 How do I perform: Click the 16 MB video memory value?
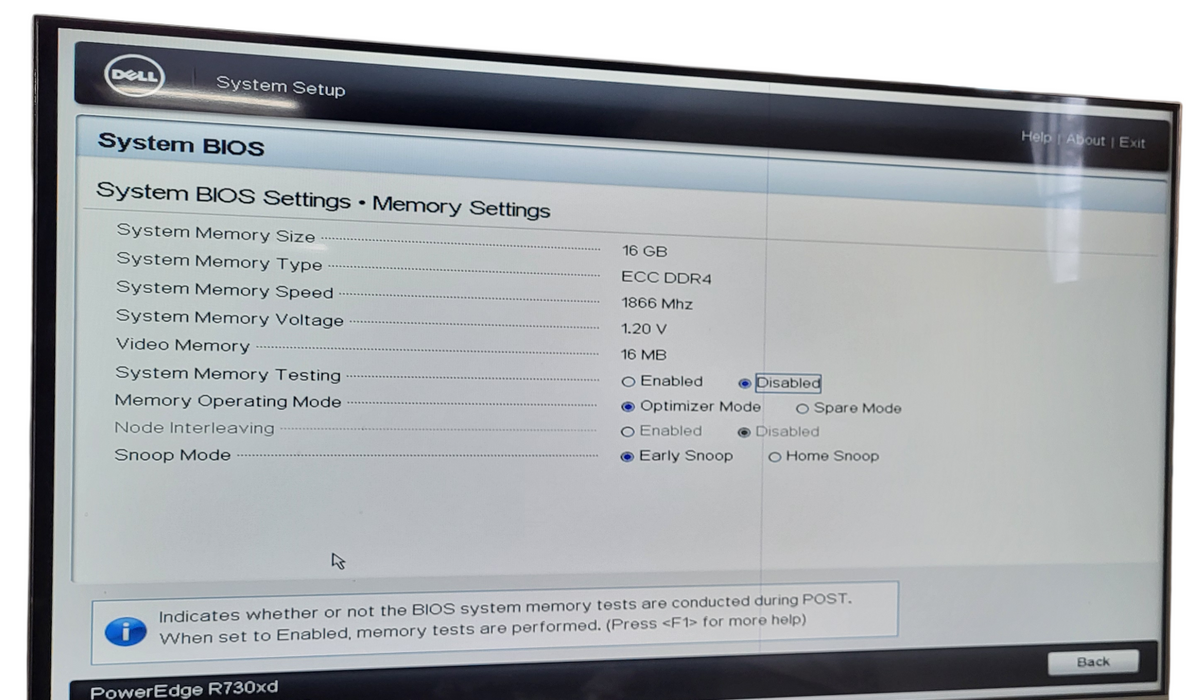click(x=644, y=354)
